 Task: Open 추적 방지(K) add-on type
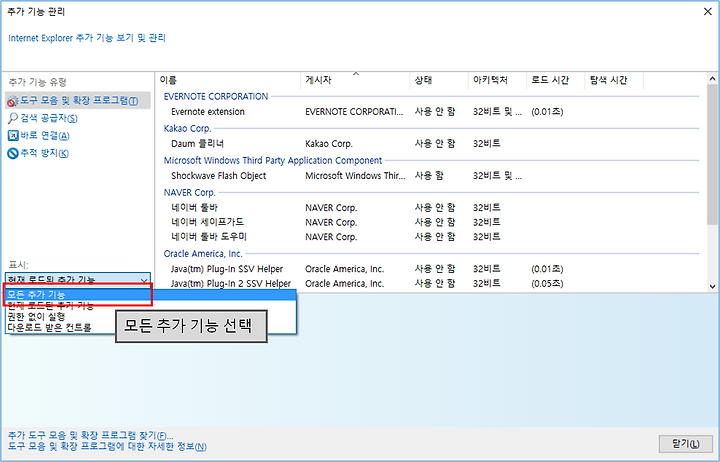point(44,153)
